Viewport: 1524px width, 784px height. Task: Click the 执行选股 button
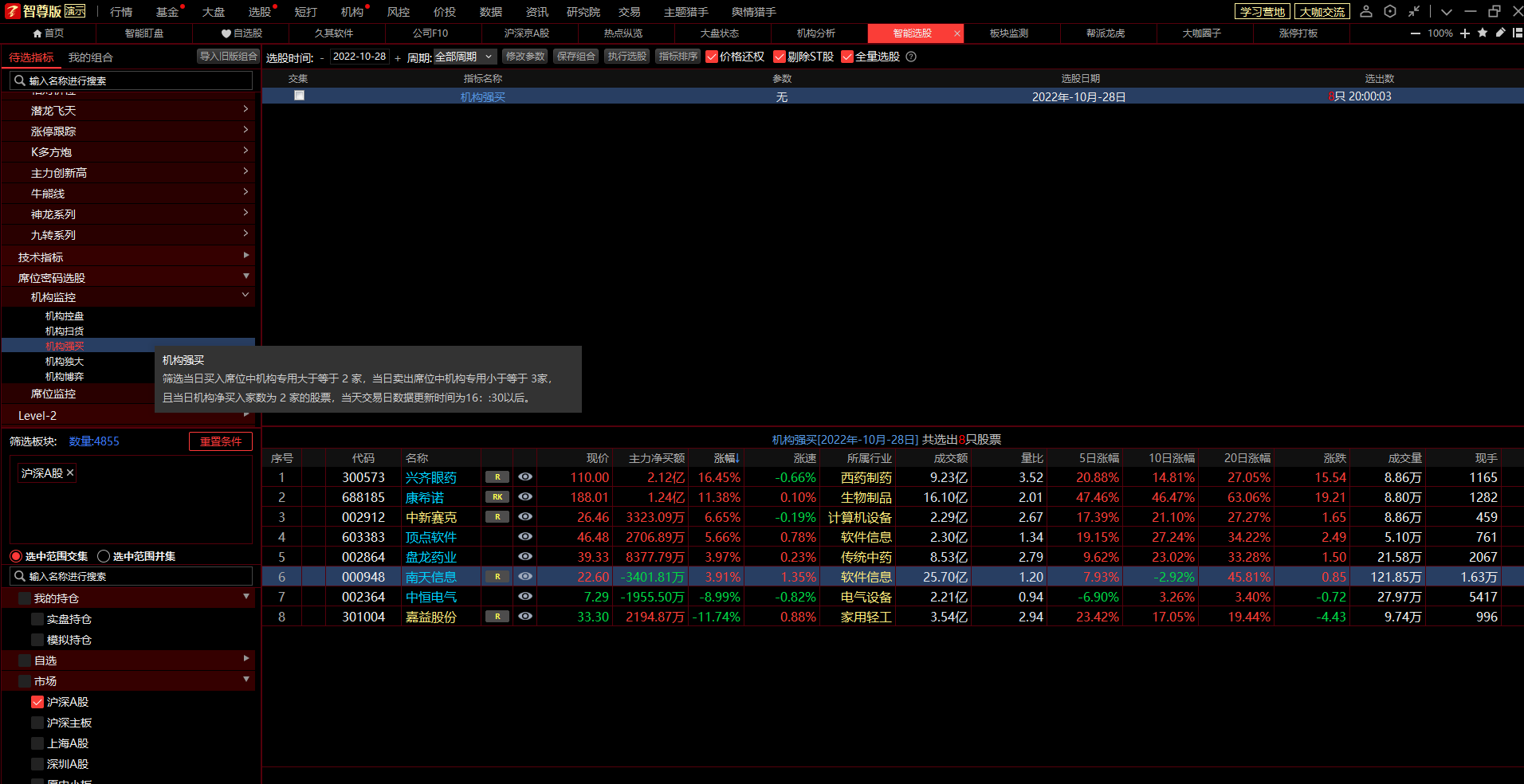coord(627,57)
